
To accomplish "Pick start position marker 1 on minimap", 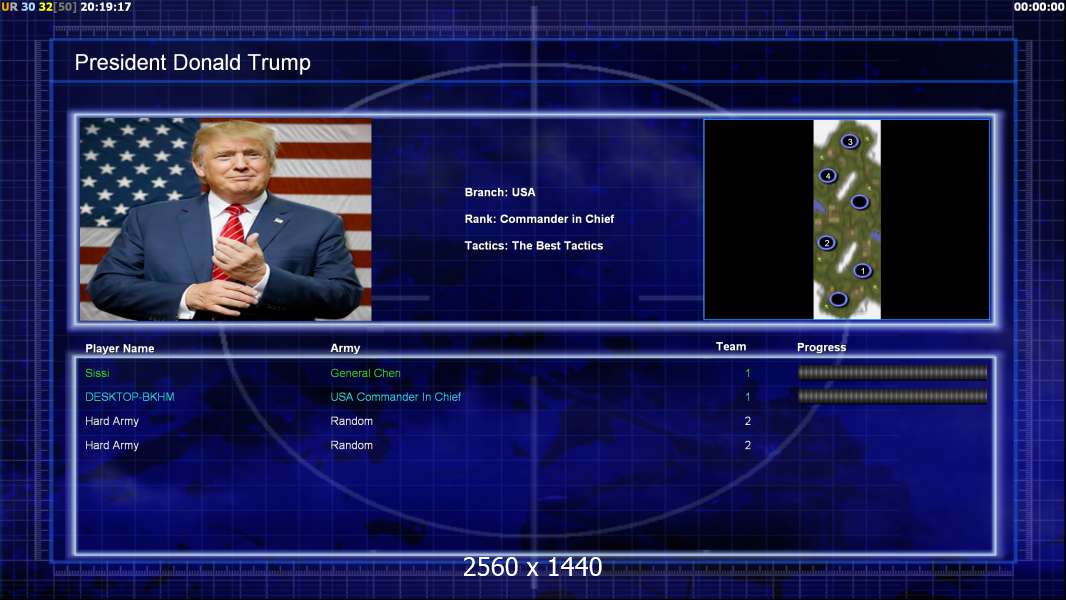I will (863, 270).
